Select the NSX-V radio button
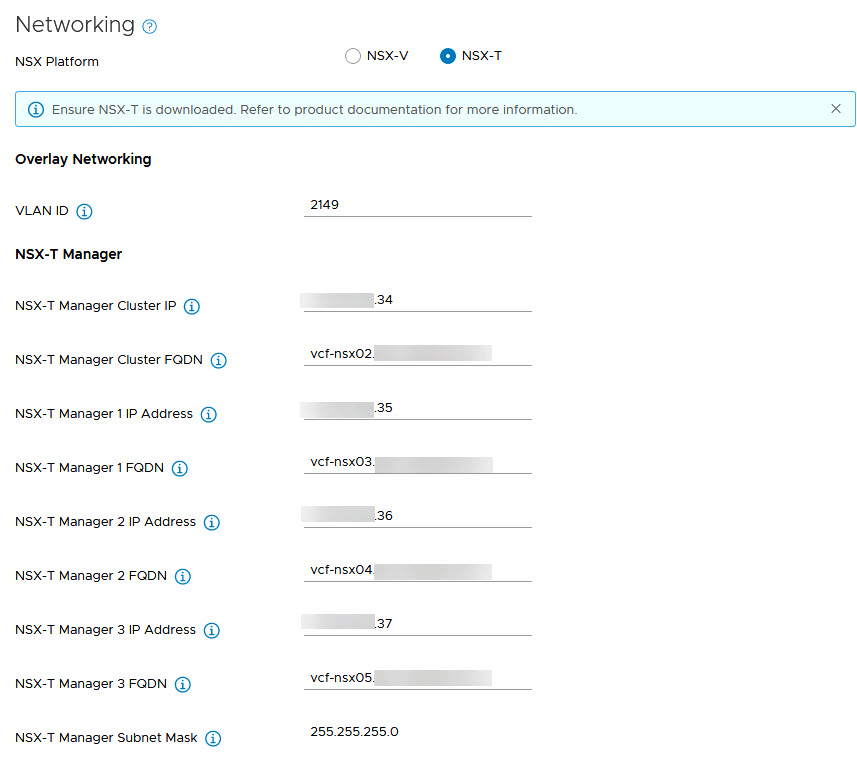The image size is (857, 767). click(x=352, y=56)
